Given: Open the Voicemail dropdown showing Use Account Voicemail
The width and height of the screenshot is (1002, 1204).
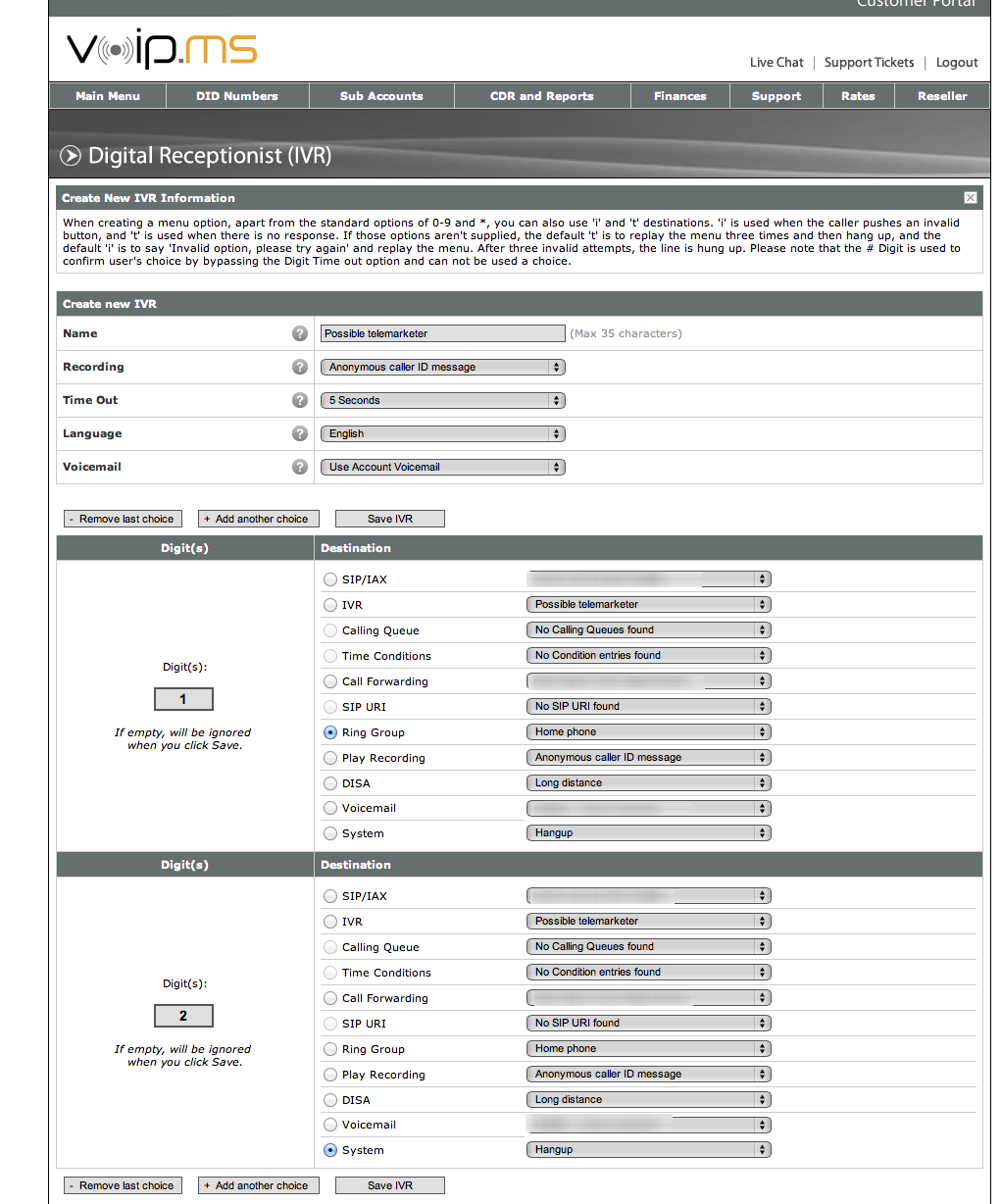Looking at the screenshot, I should tap(443, 467).
